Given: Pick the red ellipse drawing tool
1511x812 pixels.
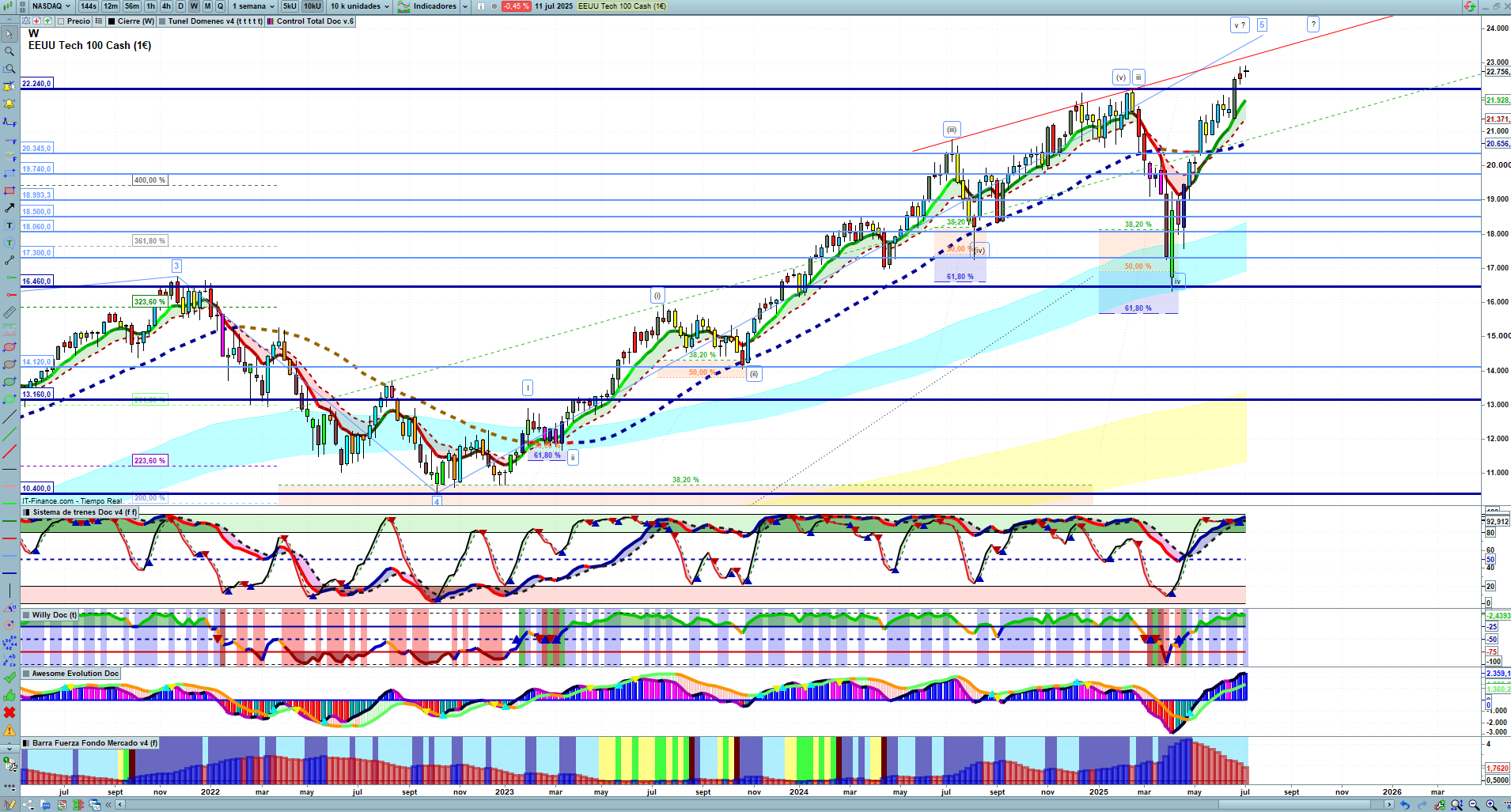Looking at the screenshot, I should pos(9,347).
